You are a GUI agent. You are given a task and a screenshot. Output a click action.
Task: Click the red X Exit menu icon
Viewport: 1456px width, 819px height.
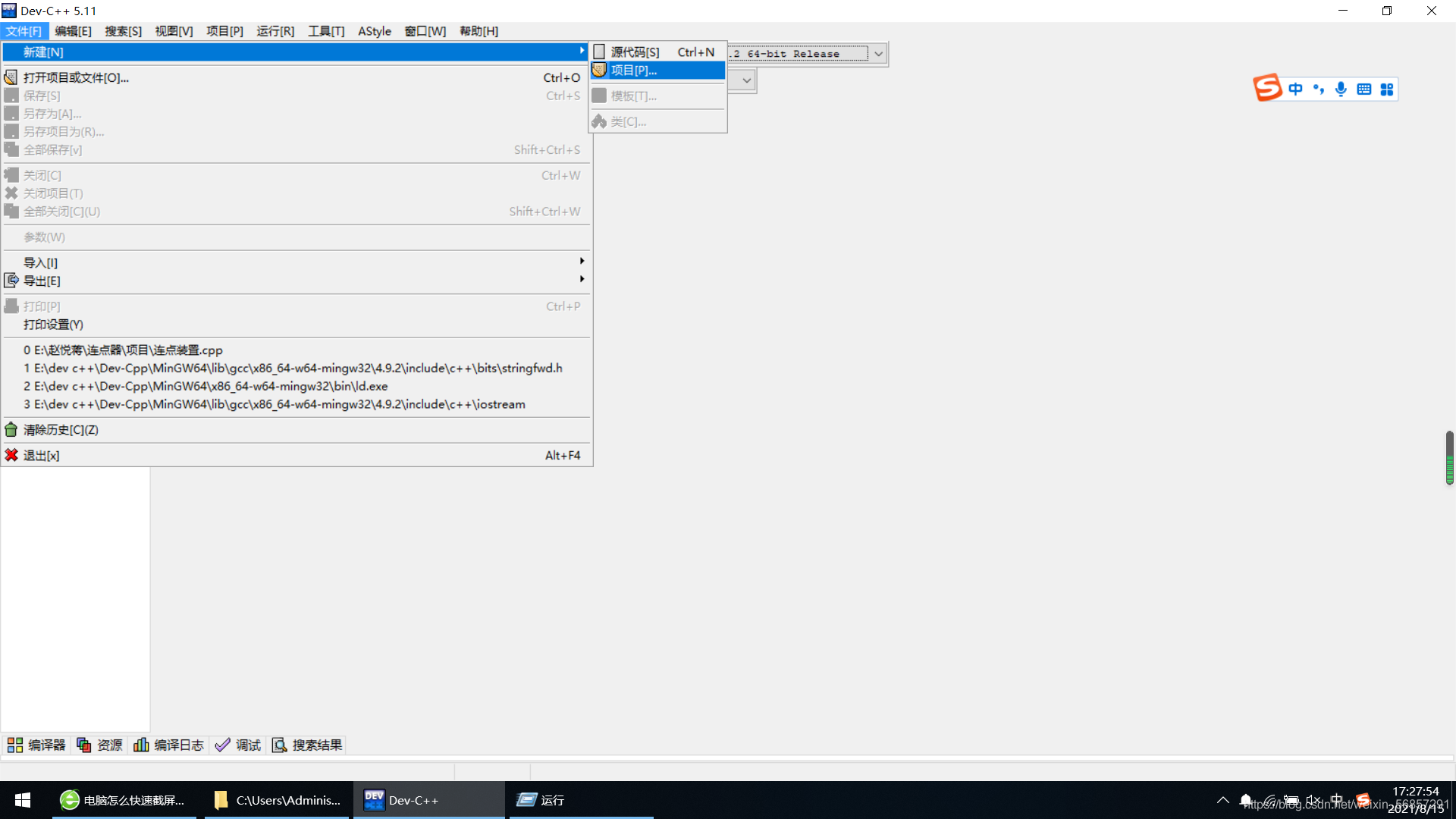pos(11,455)
